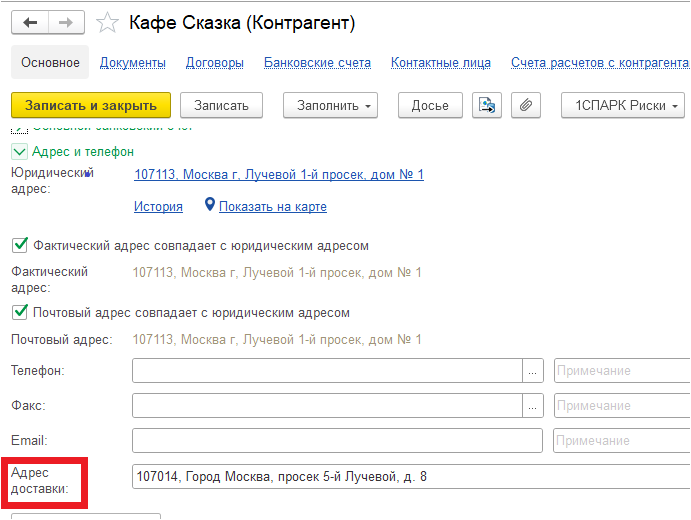Open the Контактные лица tab

tap(441, 63)
